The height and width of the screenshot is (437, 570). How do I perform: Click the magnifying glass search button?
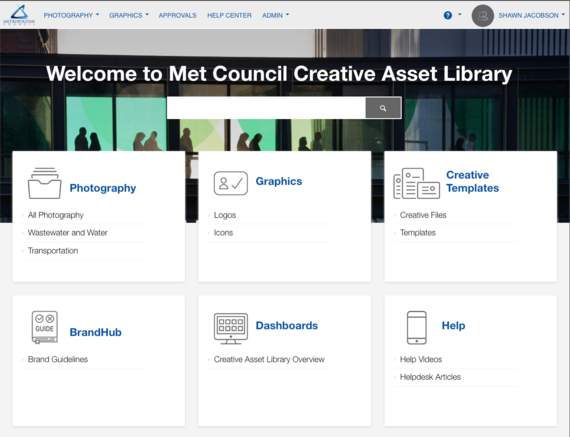click(x=383, y=108)
